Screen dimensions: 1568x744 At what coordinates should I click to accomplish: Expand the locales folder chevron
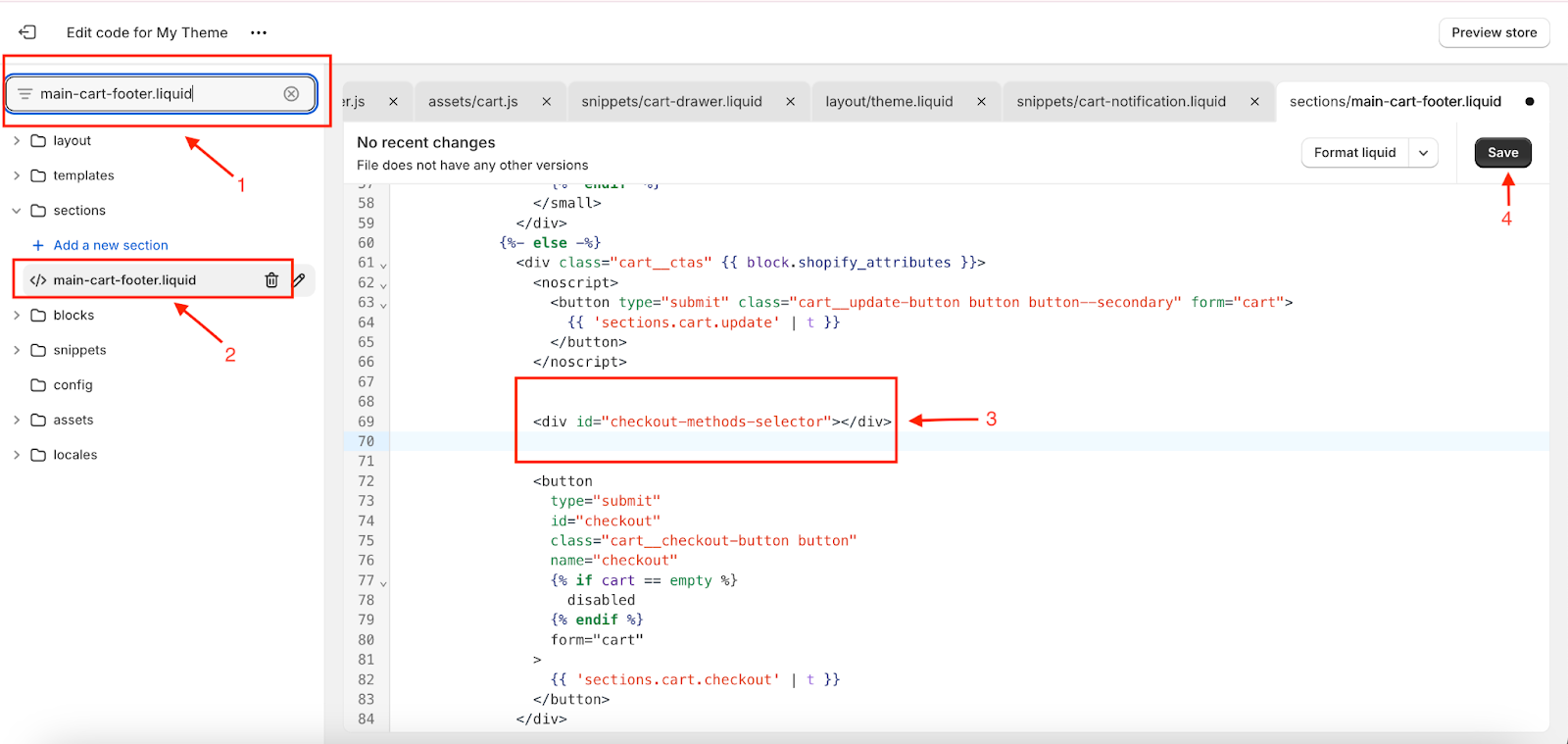17,455
